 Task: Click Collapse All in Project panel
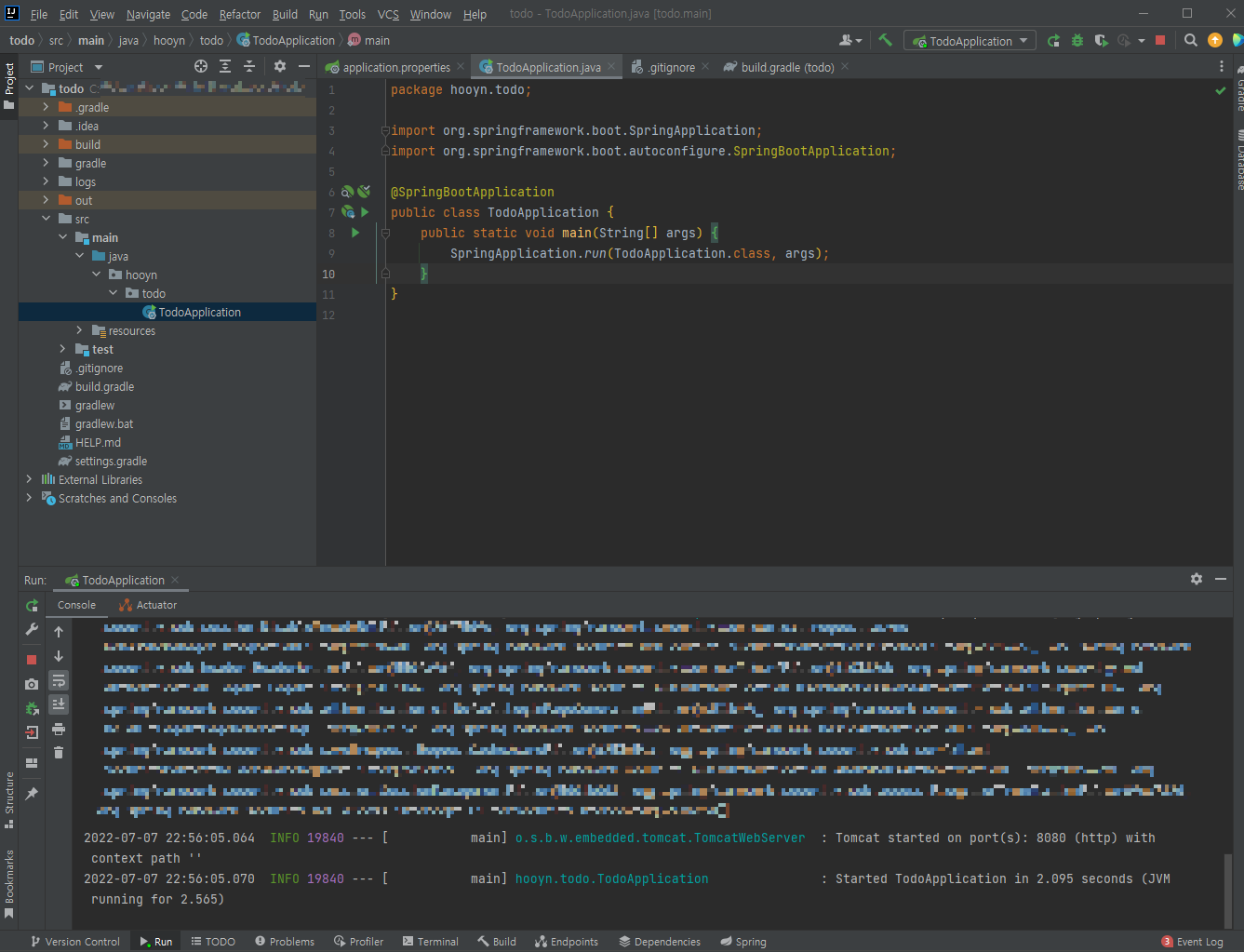[x=249, y=66]
